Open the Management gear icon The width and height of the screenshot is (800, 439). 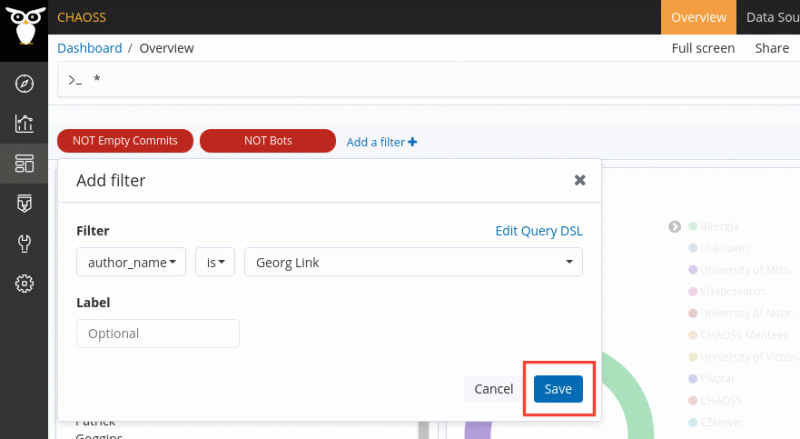[x=24, y=283]
